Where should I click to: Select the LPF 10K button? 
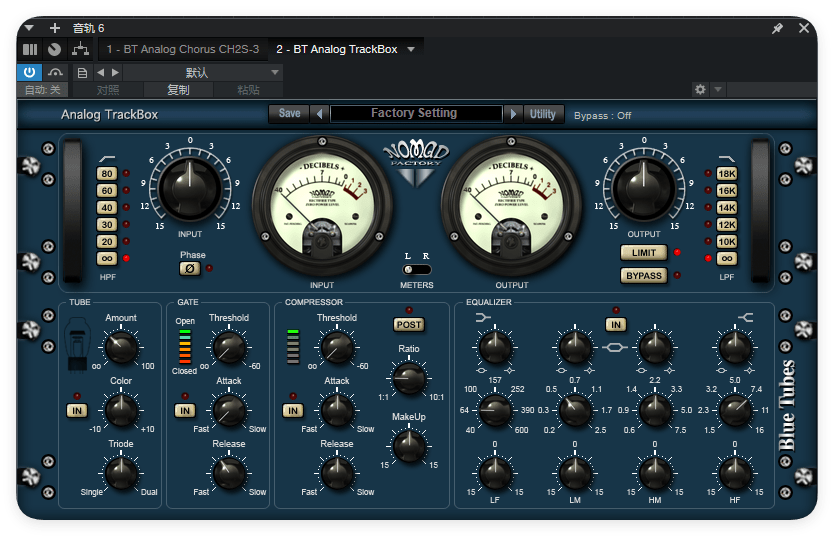[727, 241]
